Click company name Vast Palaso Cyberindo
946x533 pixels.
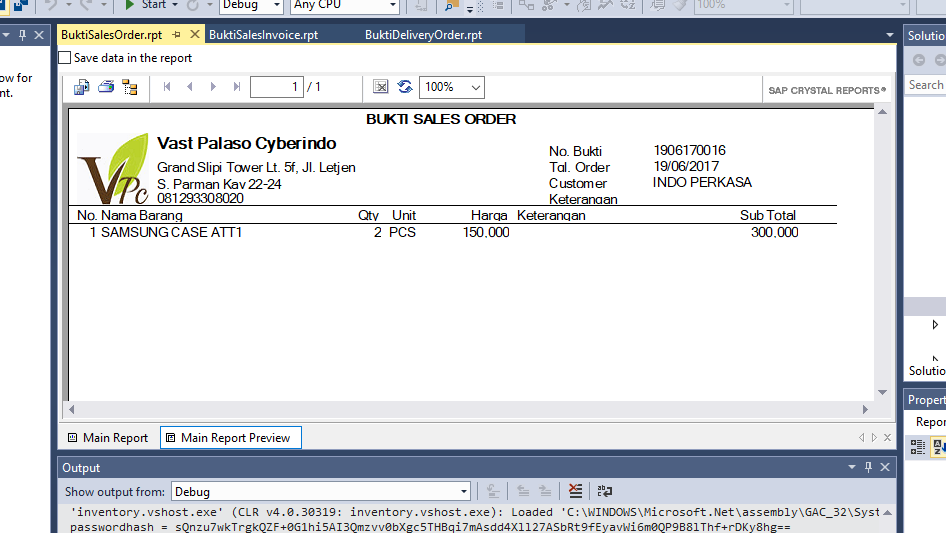click(x=247, y=143)
